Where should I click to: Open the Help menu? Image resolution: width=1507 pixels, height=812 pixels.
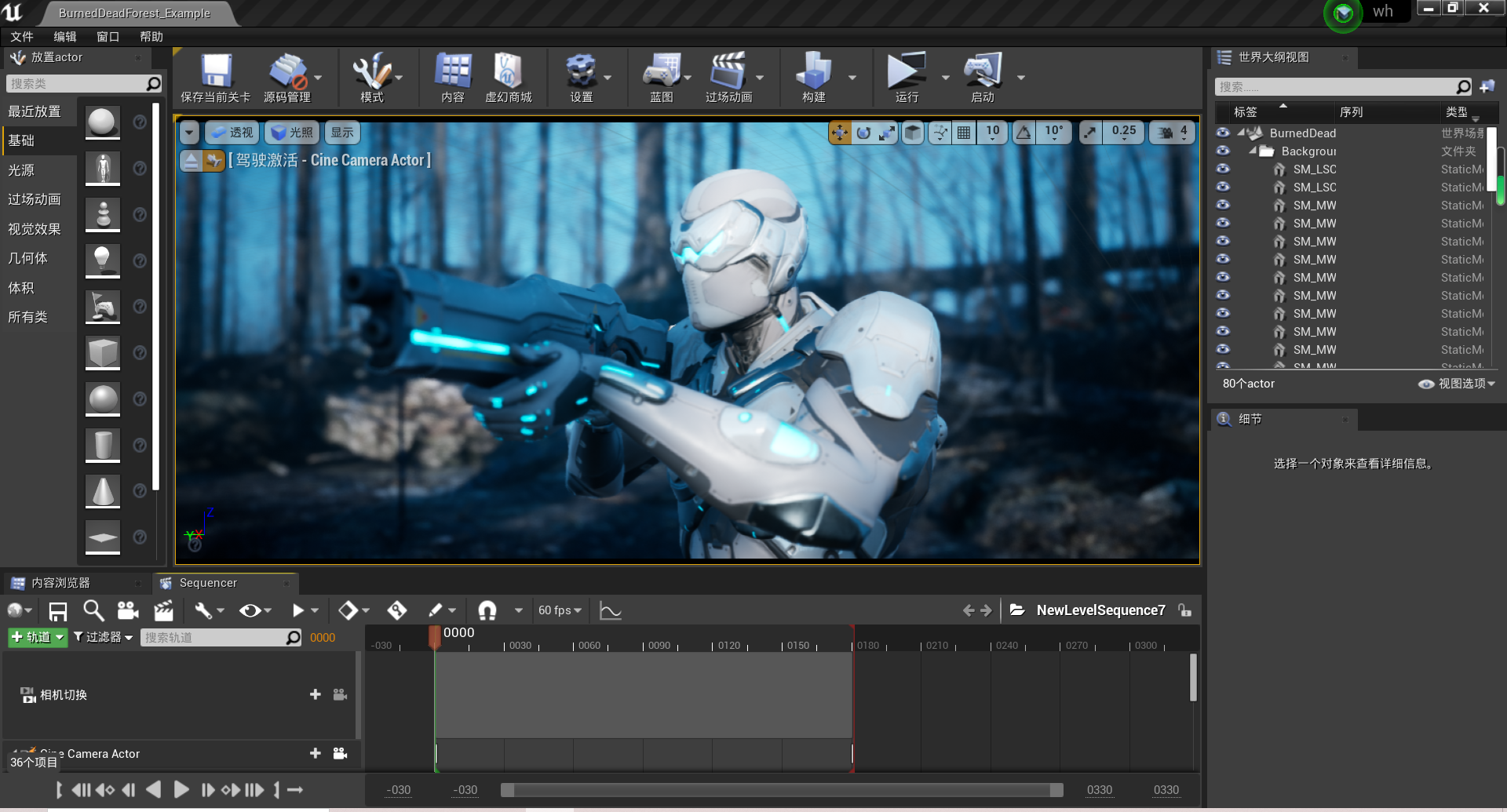pyautogui.click(x=151, y=37)
